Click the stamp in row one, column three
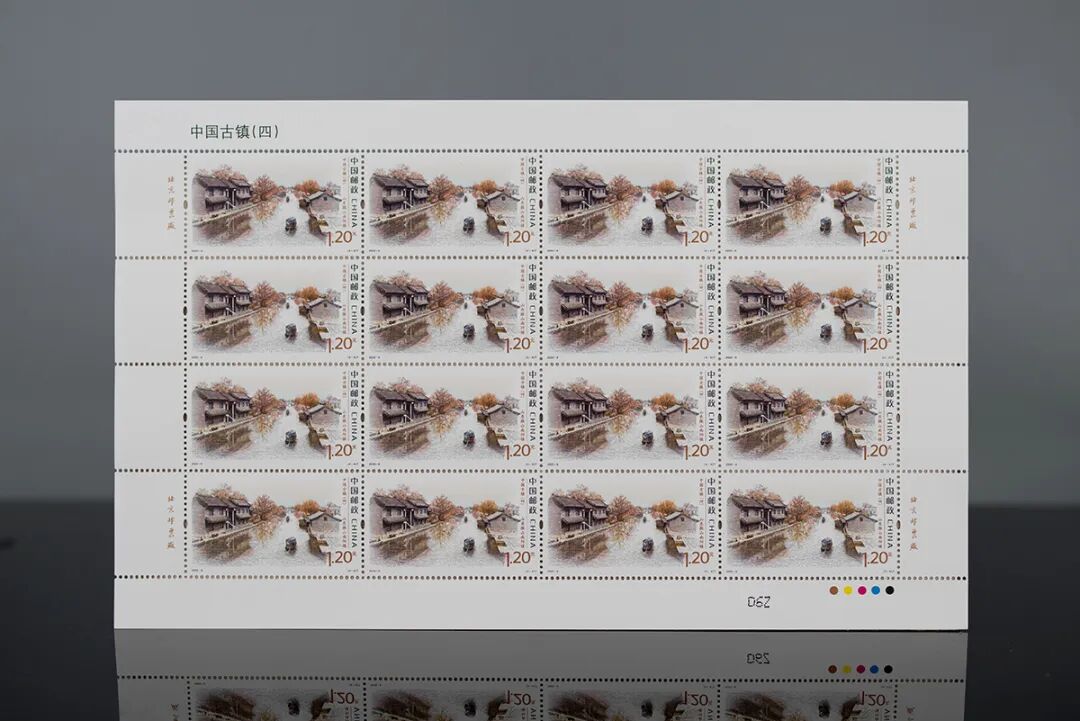The width and height of the screenshot is (1080, 721). coord(632,203)
